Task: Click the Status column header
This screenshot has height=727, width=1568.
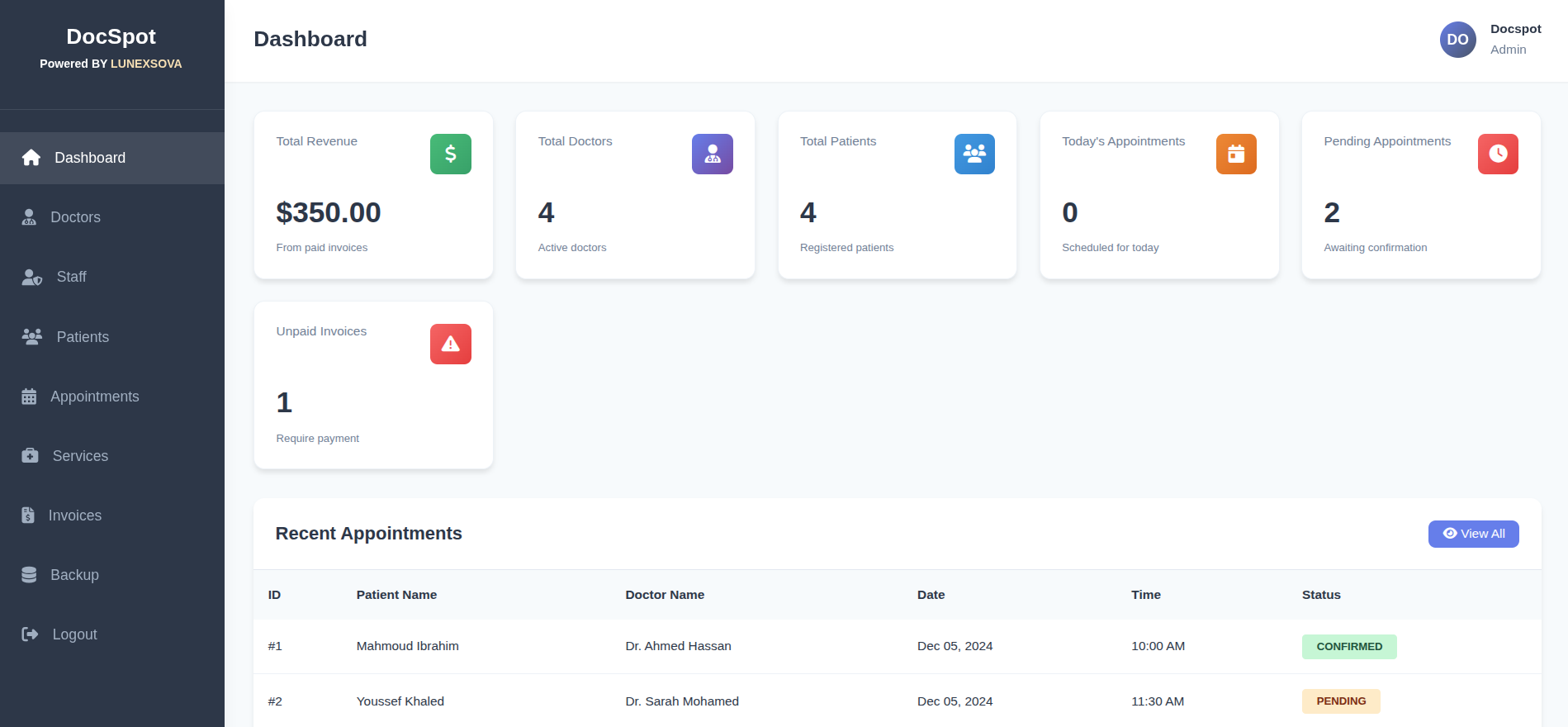Action: [1321, 595]
